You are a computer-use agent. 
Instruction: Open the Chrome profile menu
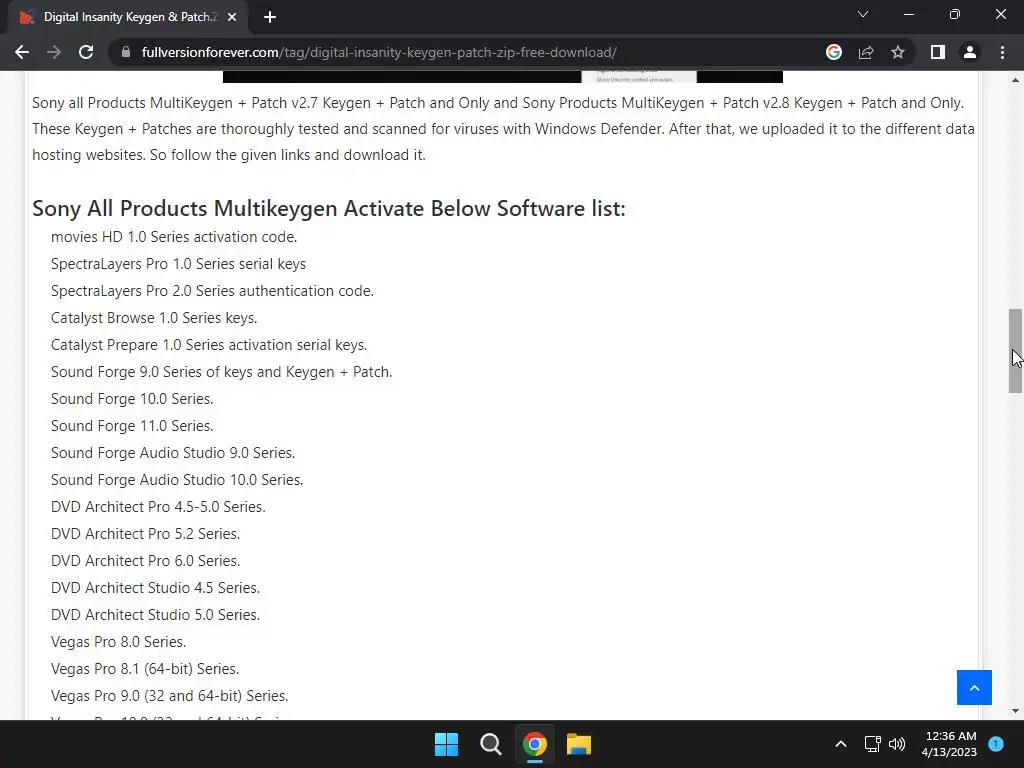coord(970,52)
